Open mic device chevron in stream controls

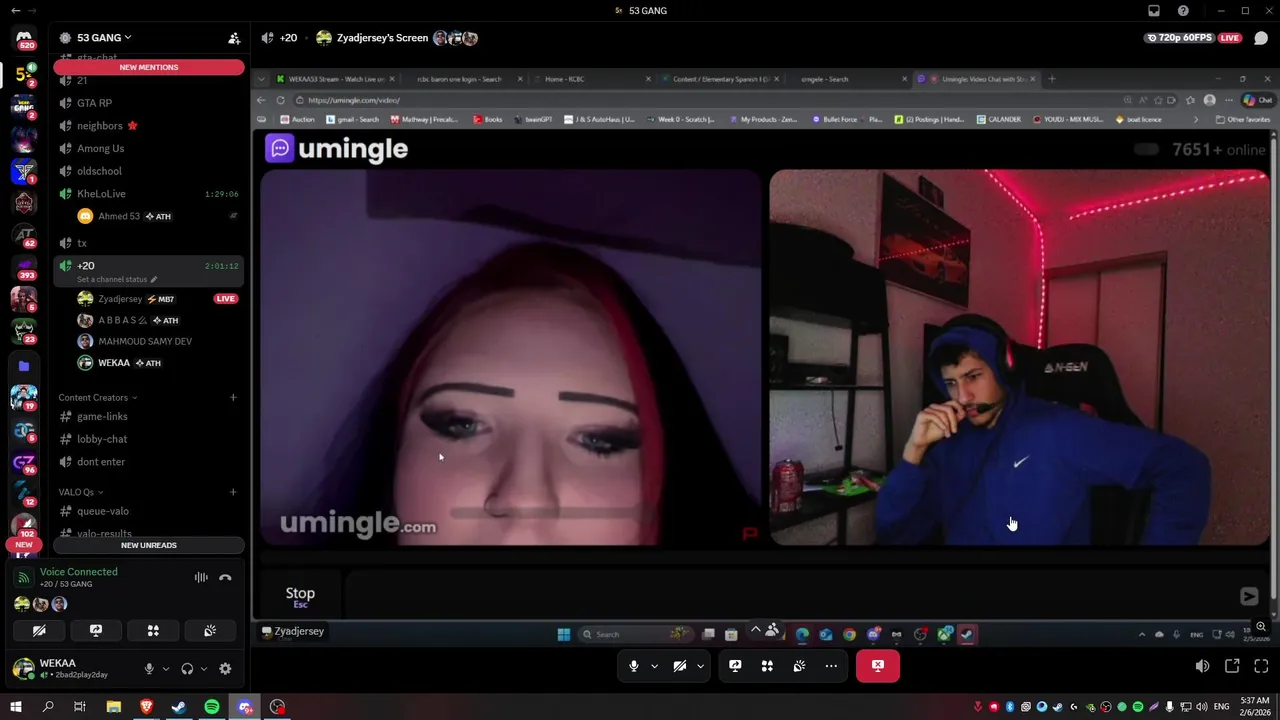pyautogui.click(x=655, y=666)
